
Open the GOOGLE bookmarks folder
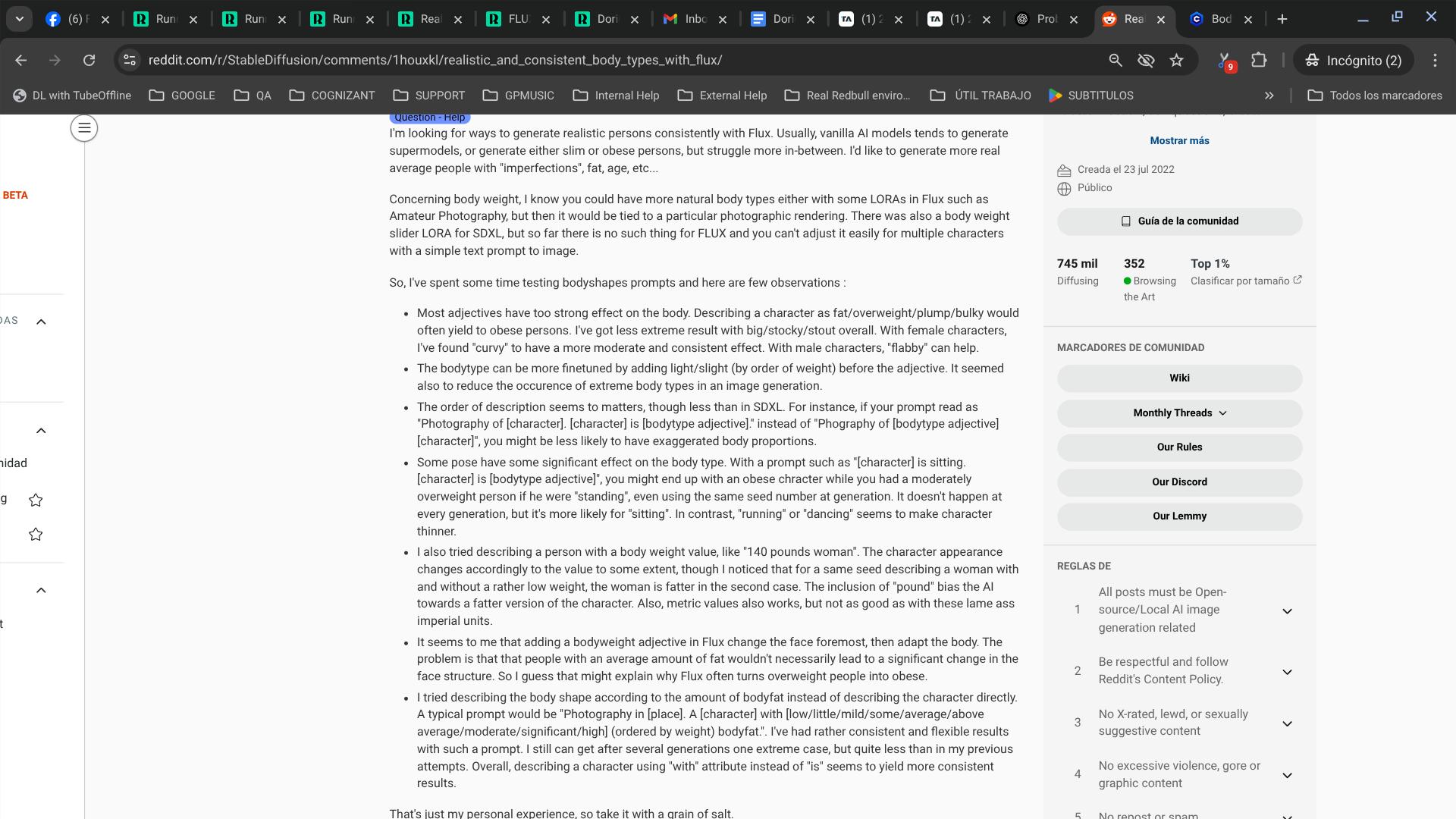(182, 96)
